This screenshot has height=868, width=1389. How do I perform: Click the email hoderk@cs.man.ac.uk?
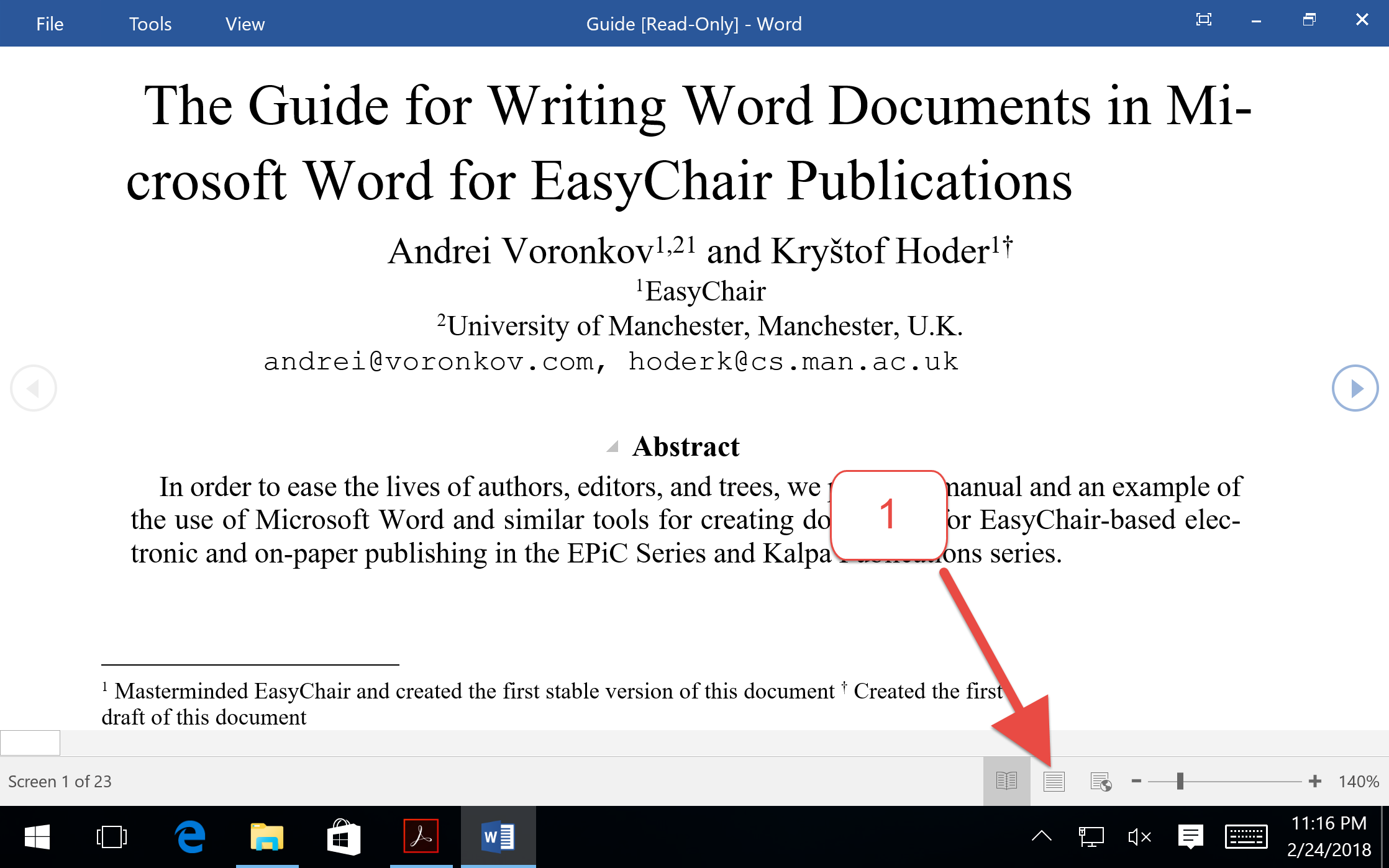[x=793, y=361]
